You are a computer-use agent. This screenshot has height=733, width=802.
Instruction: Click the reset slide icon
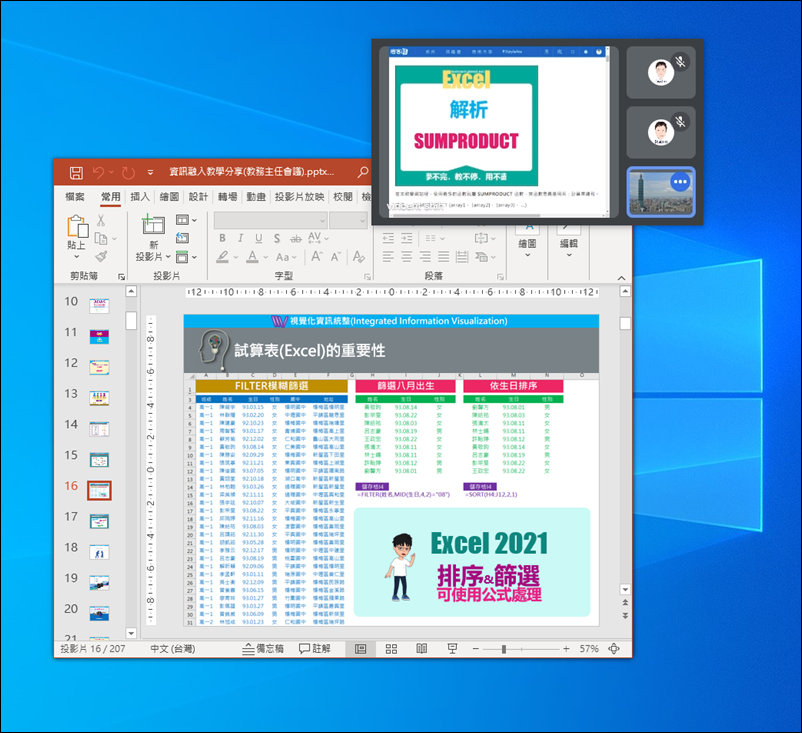point(183,238)
